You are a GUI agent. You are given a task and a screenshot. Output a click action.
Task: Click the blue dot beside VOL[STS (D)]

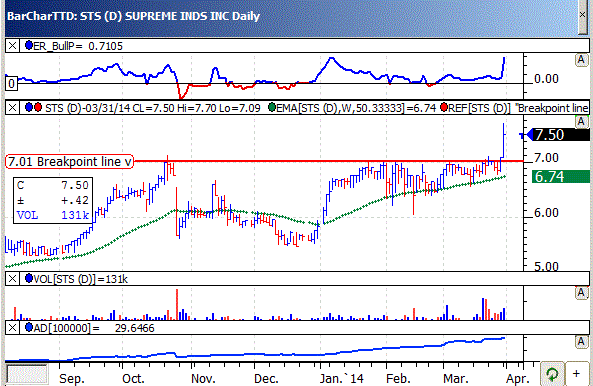[29, 278]
